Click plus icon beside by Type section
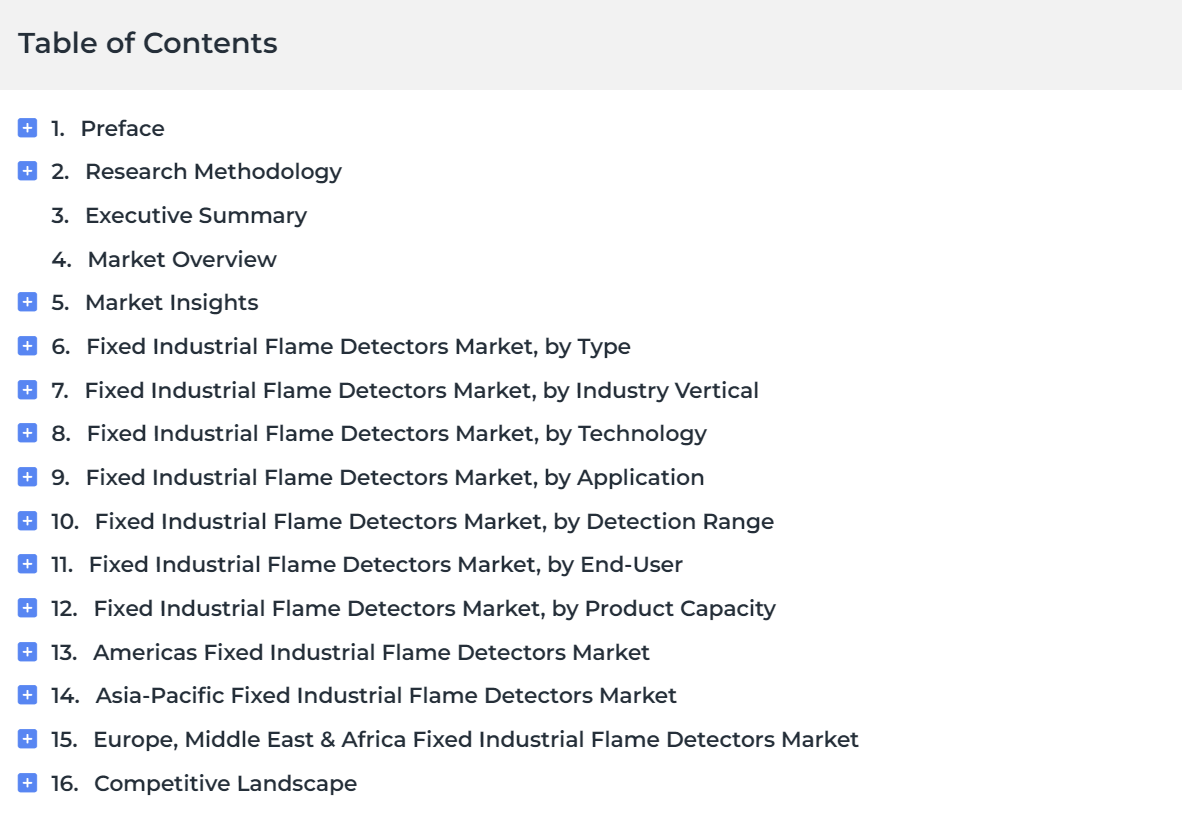The height and width of the screenshot is (813, 1182). click(27, 345)
